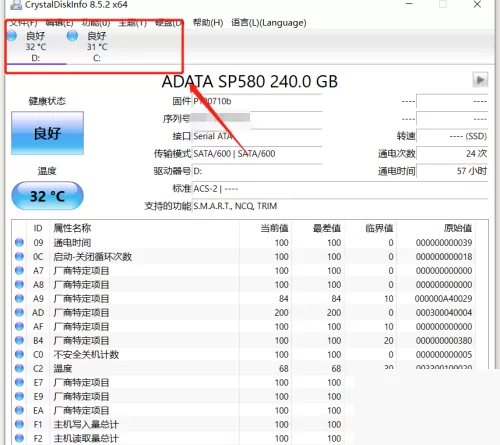The width and height of the screenshot is (500, 445).
Task: Click status dot for attribute 0C
Action: 19,256
